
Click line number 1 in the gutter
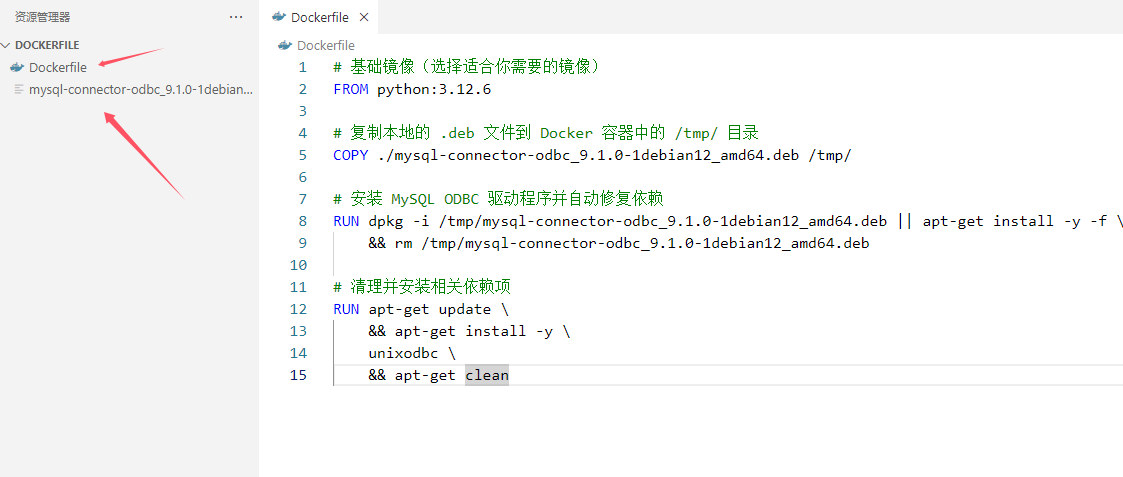click(302, 67)
